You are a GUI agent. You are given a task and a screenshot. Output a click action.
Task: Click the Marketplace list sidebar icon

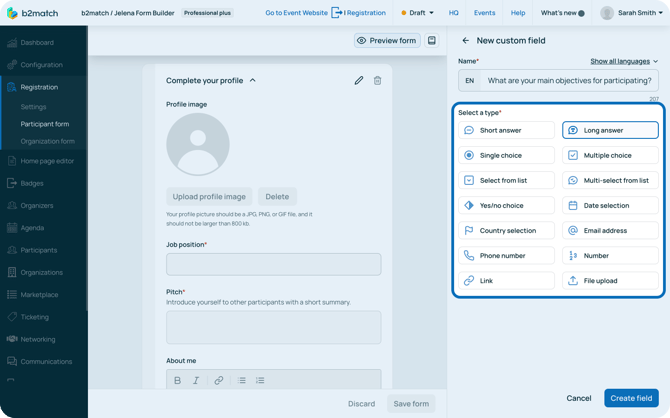click(x=12, y=294)
